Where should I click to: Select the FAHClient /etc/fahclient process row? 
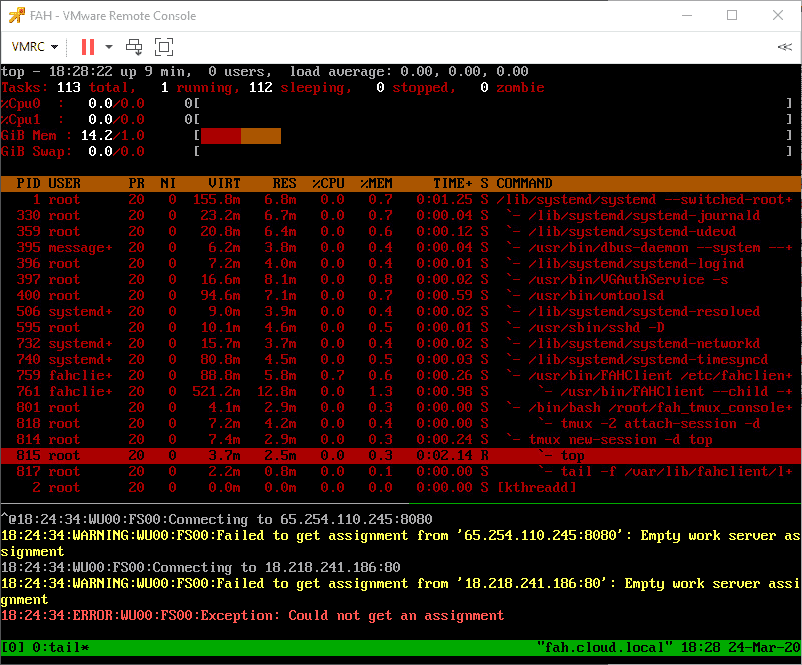pyautogui.click(x=400, y=375)
